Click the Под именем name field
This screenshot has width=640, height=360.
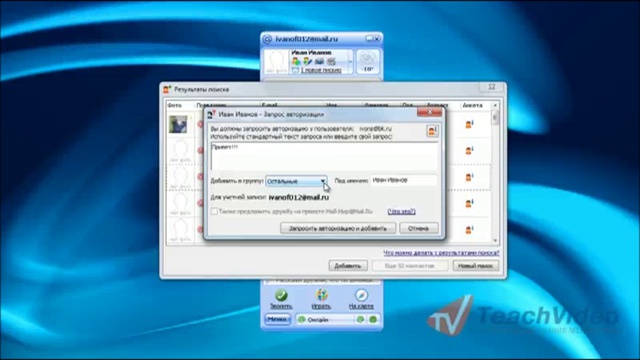(x=404, y=180)
